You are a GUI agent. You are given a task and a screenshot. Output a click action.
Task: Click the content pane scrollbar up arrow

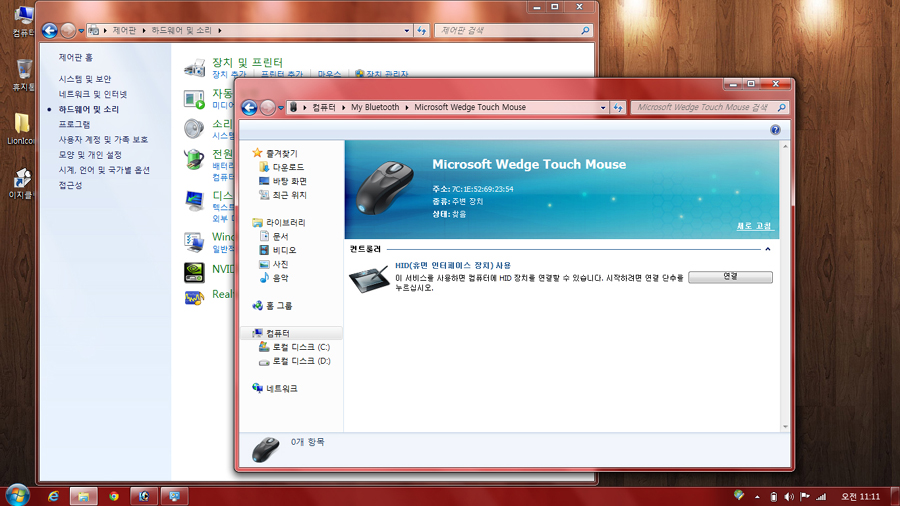click(x=785, y=146)
